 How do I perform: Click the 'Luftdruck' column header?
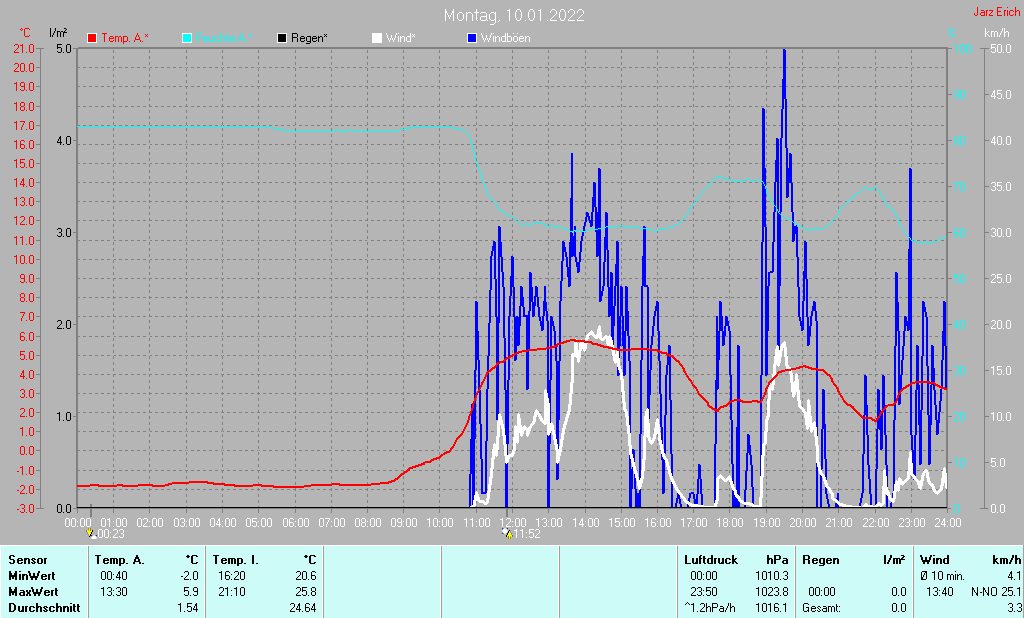711,560
